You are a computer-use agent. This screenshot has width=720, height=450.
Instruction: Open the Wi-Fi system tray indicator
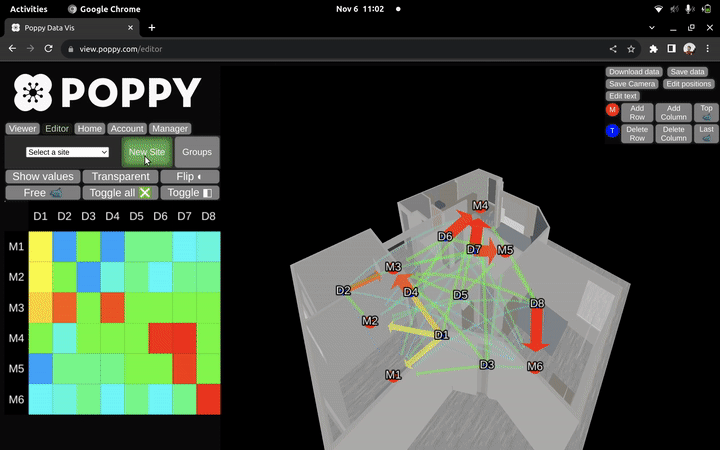[x=658, y=9]
